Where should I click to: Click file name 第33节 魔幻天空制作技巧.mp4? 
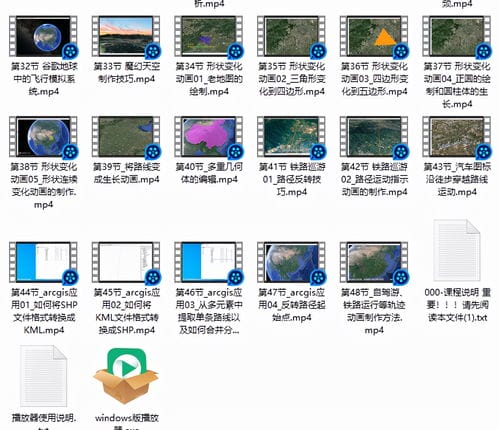(126, 73)
